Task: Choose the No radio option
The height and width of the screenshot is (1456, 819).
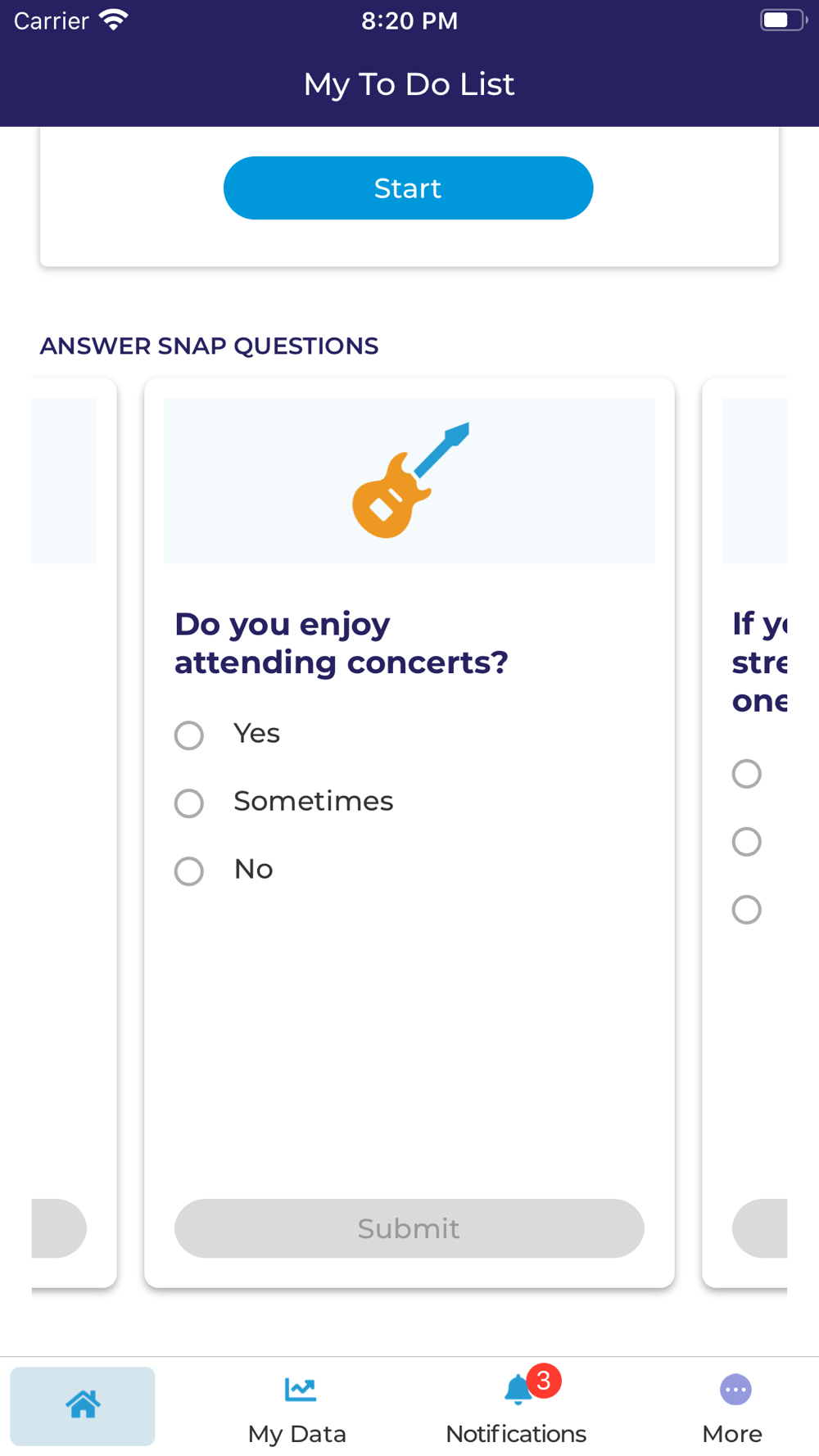Action: 189,870
